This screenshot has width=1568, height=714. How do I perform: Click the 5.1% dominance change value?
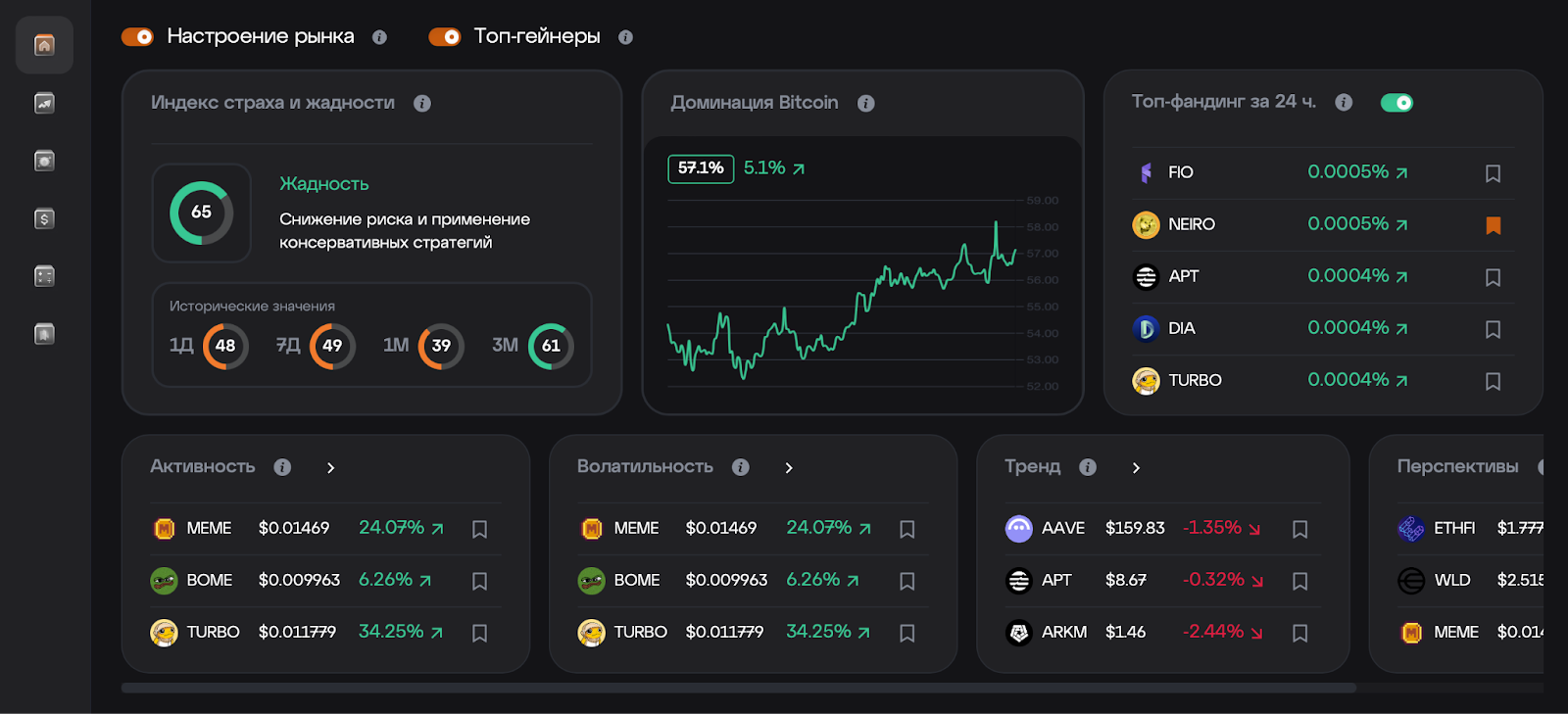pyautogui.click(x=774, y=168)
